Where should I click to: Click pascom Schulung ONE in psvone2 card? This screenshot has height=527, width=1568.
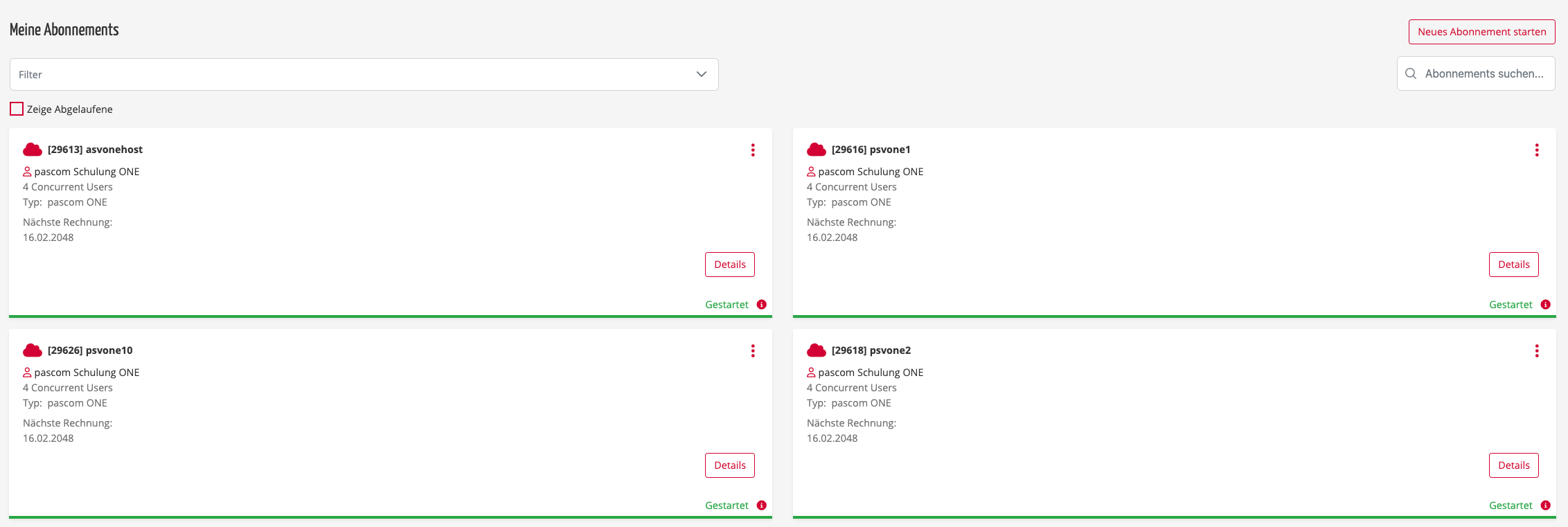click(871, 373)
